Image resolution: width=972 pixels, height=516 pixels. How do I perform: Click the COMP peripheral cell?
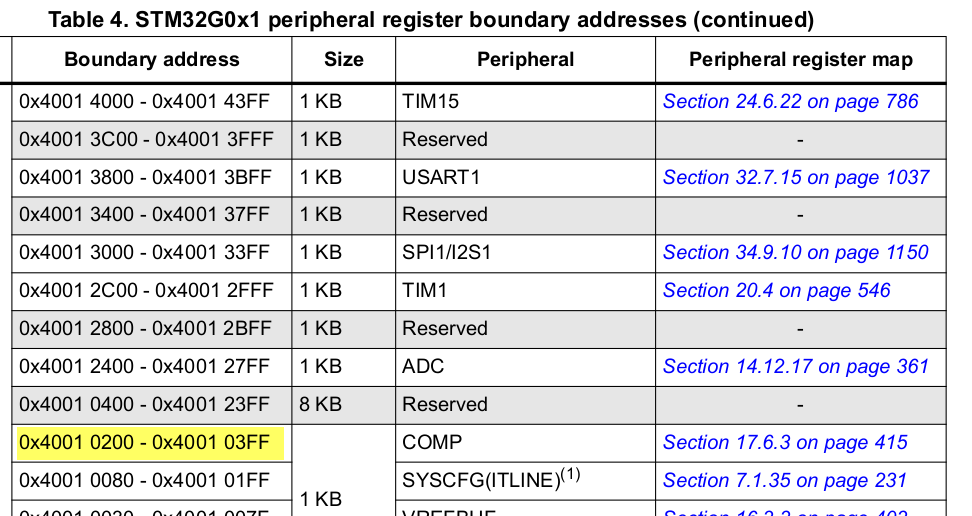[x=525, y=443]
